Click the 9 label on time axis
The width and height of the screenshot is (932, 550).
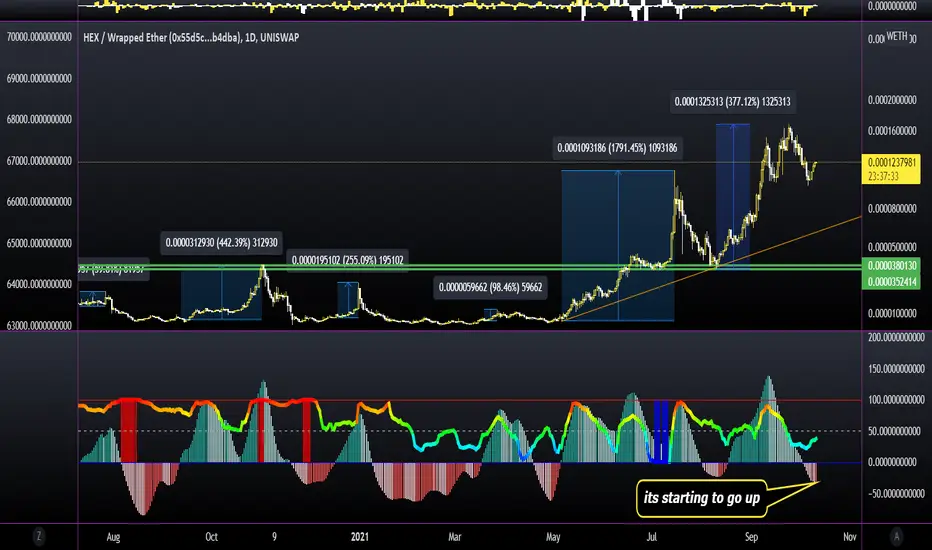point(274,537)
